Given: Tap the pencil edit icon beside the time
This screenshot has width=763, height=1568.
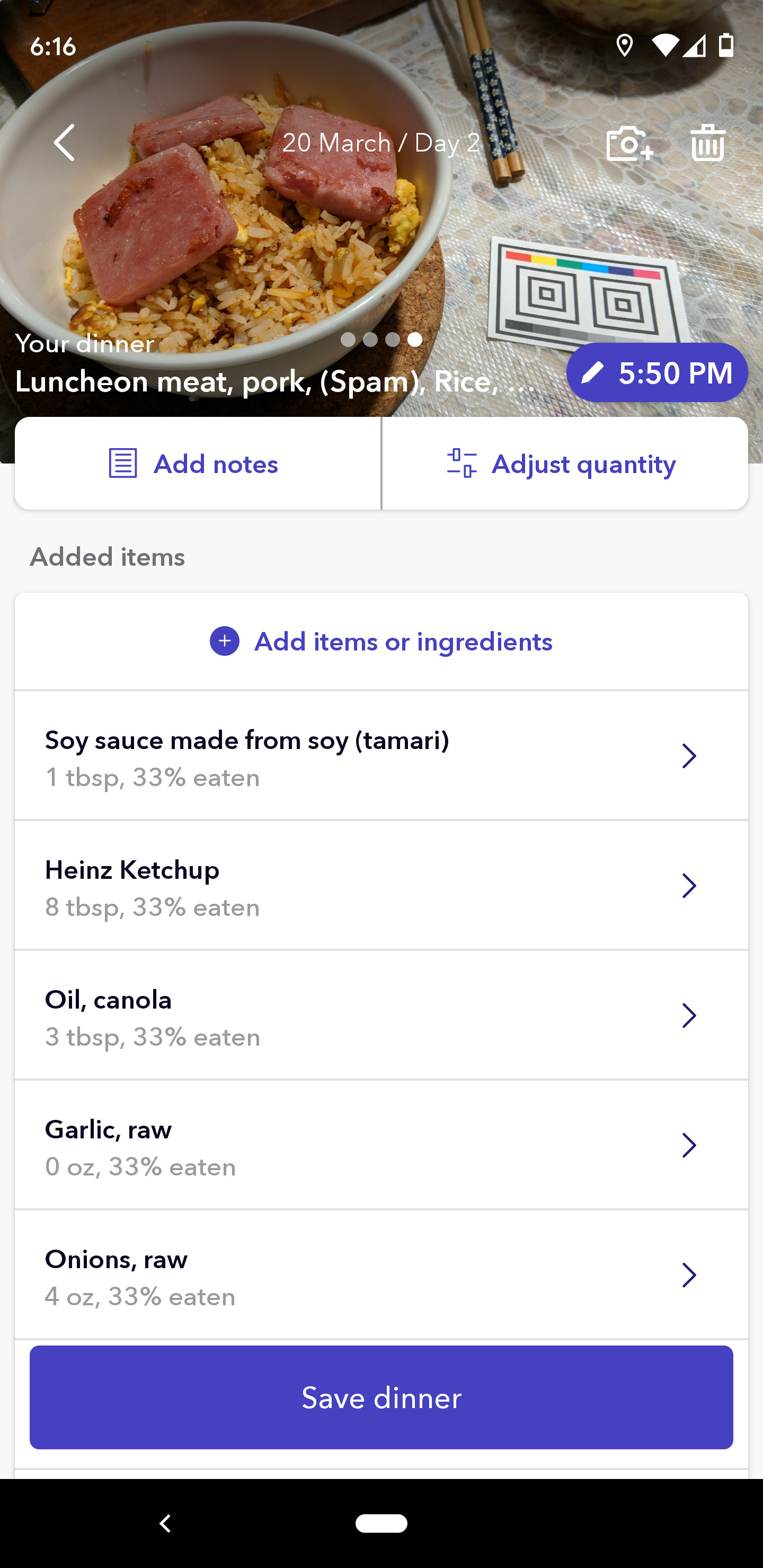Looking at the screenshot, I should tap(592, 372).
